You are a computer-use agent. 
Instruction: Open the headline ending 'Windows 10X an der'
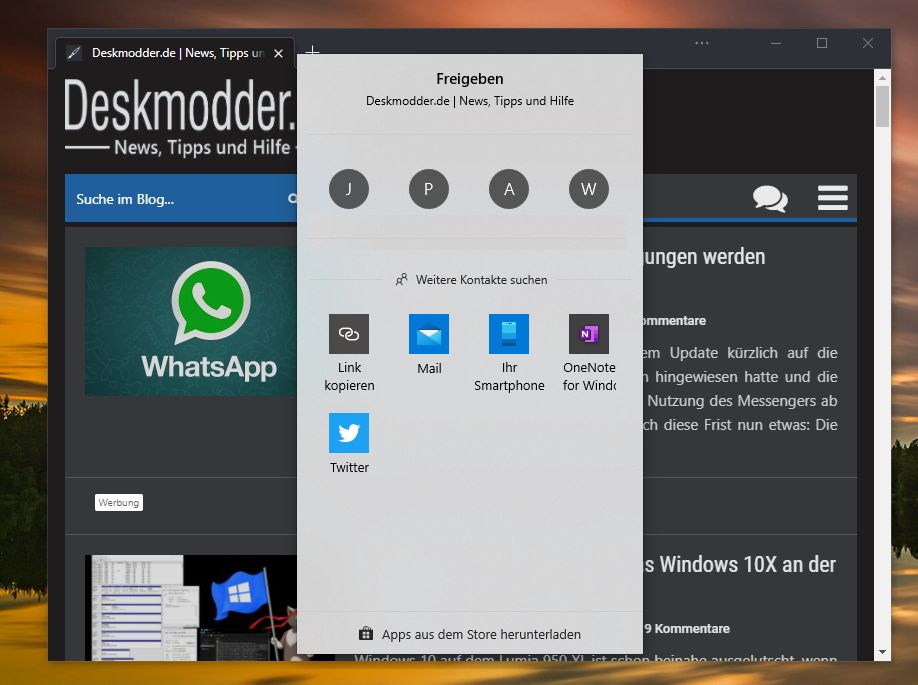[740, 565]
